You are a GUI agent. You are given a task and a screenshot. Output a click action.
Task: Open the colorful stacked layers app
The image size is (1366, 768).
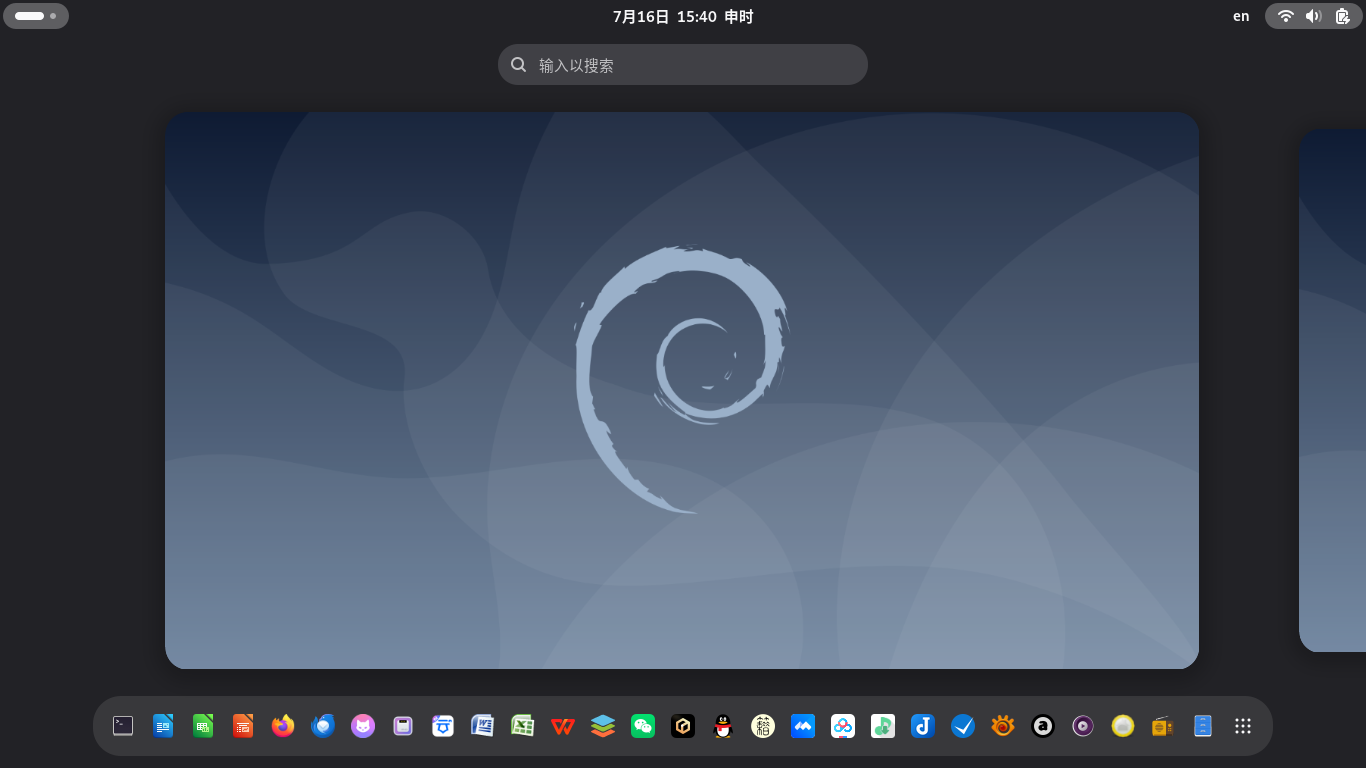point(603,726)
